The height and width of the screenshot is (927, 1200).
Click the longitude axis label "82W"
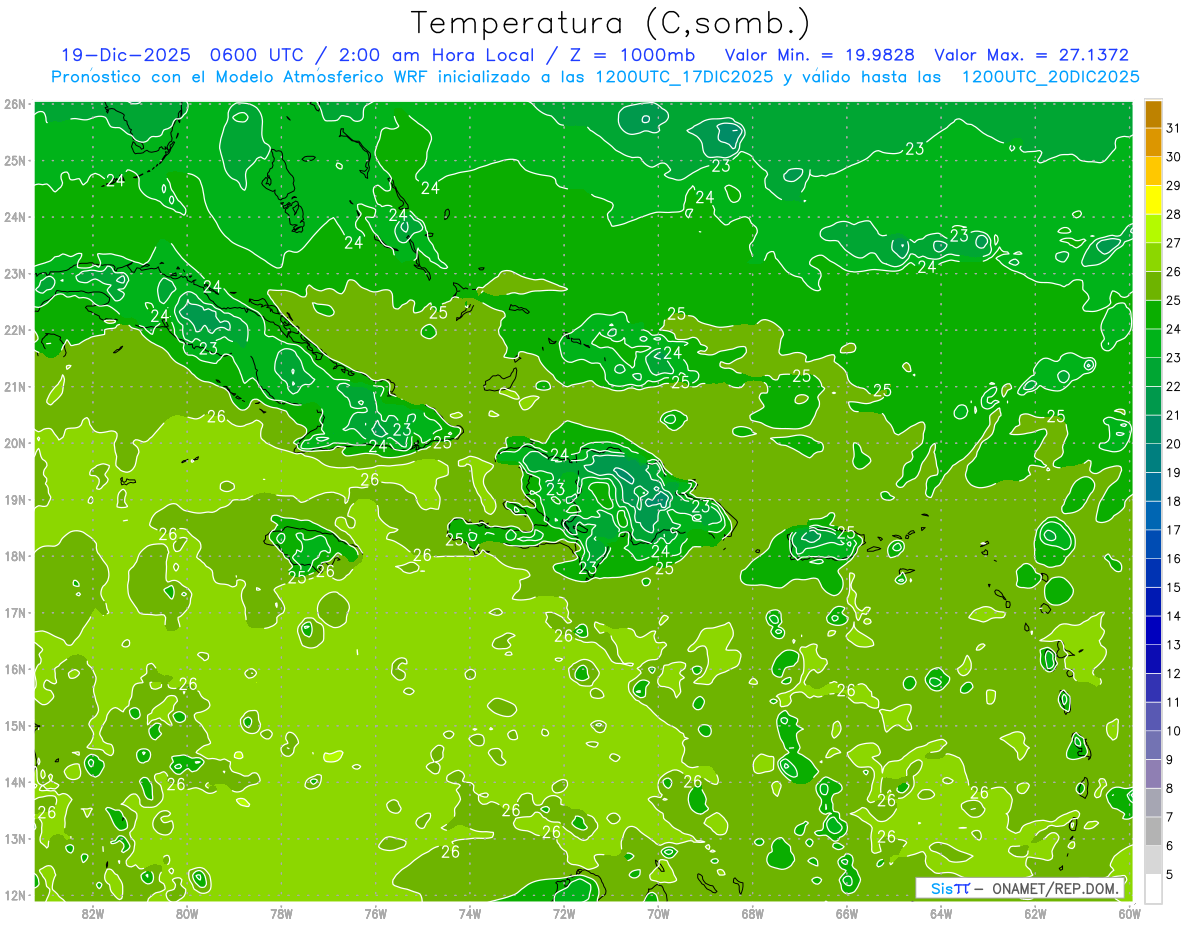[x=93, y=913]
